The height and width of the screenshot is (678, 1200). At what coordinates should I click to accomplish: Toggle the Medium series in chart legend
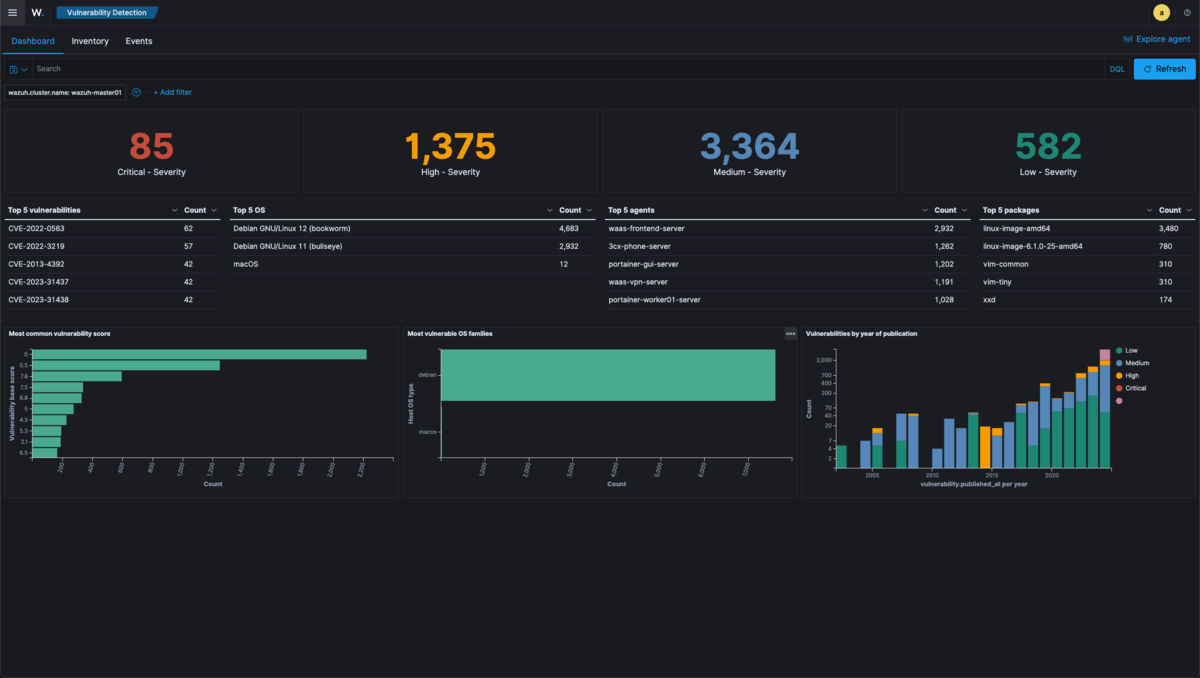pos(1136,363)
